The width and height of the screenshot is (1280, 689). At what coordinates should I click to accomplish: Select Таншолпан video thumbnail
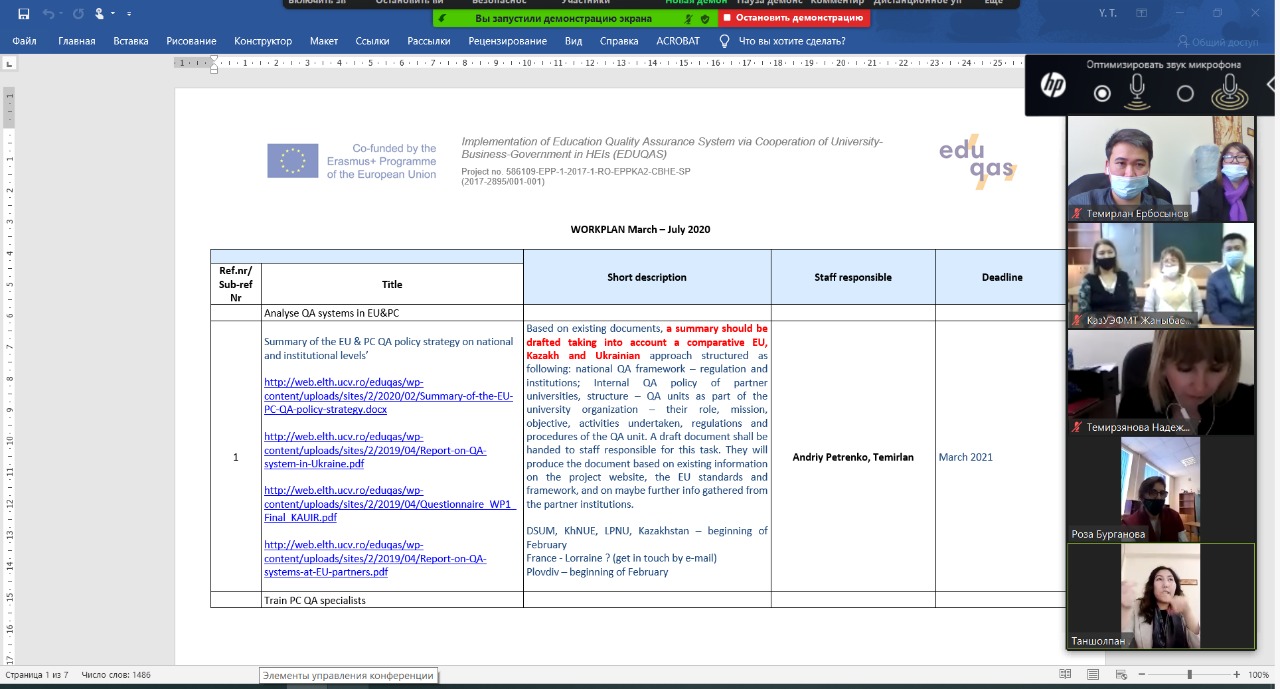[1160, 597]
